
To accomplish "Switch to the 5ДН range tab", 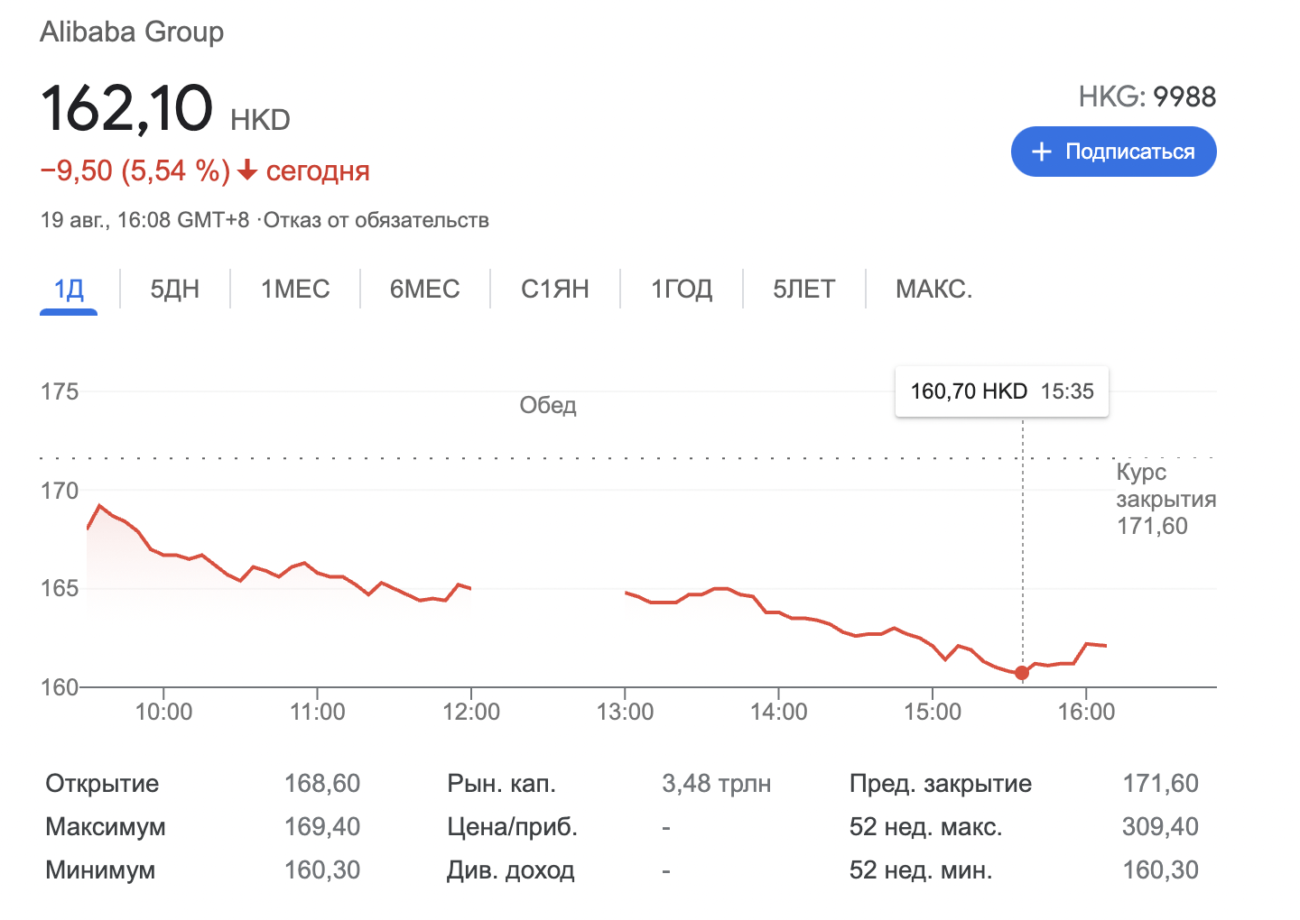I will point(175,290).
